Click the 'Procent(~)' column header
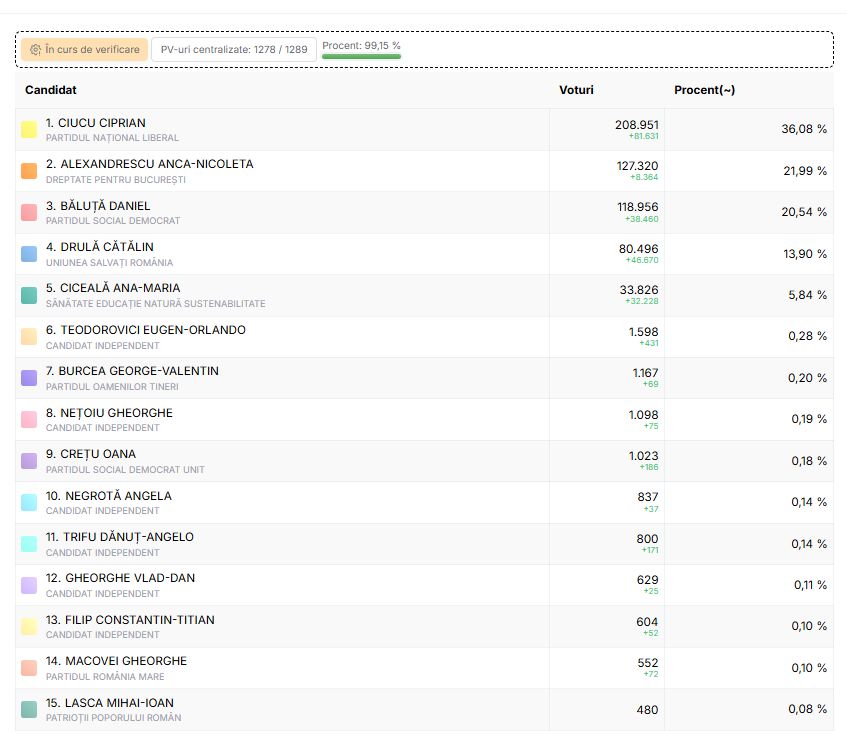Image resolution: width=847 pixels, height=740 pixels. (704, 90)
